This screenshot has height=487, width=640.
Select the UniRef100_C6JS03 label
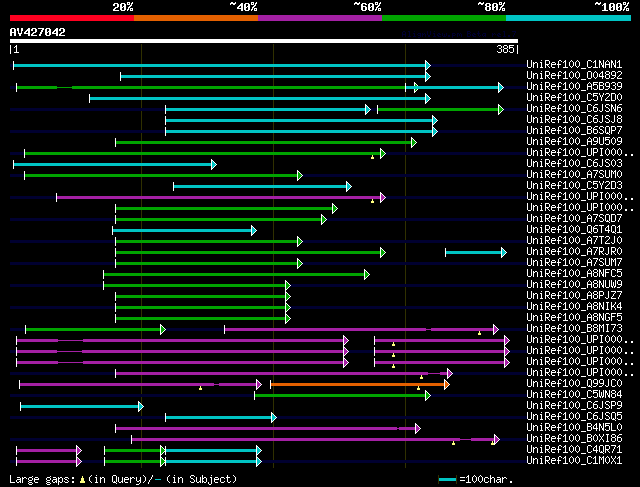[574, 164]
